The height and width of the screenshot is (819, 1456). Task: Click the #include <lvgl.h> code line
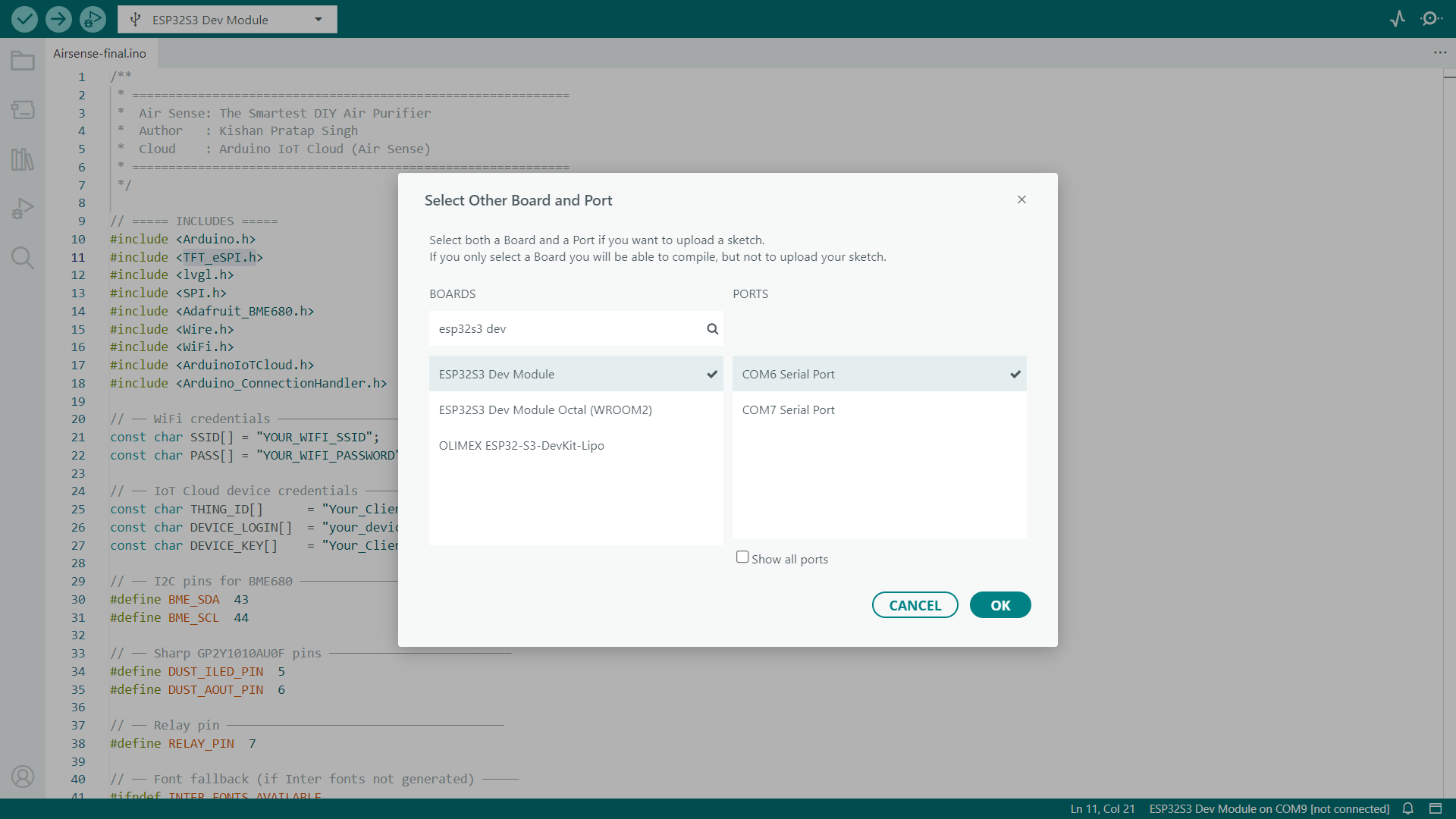click(x=172, y=275)
